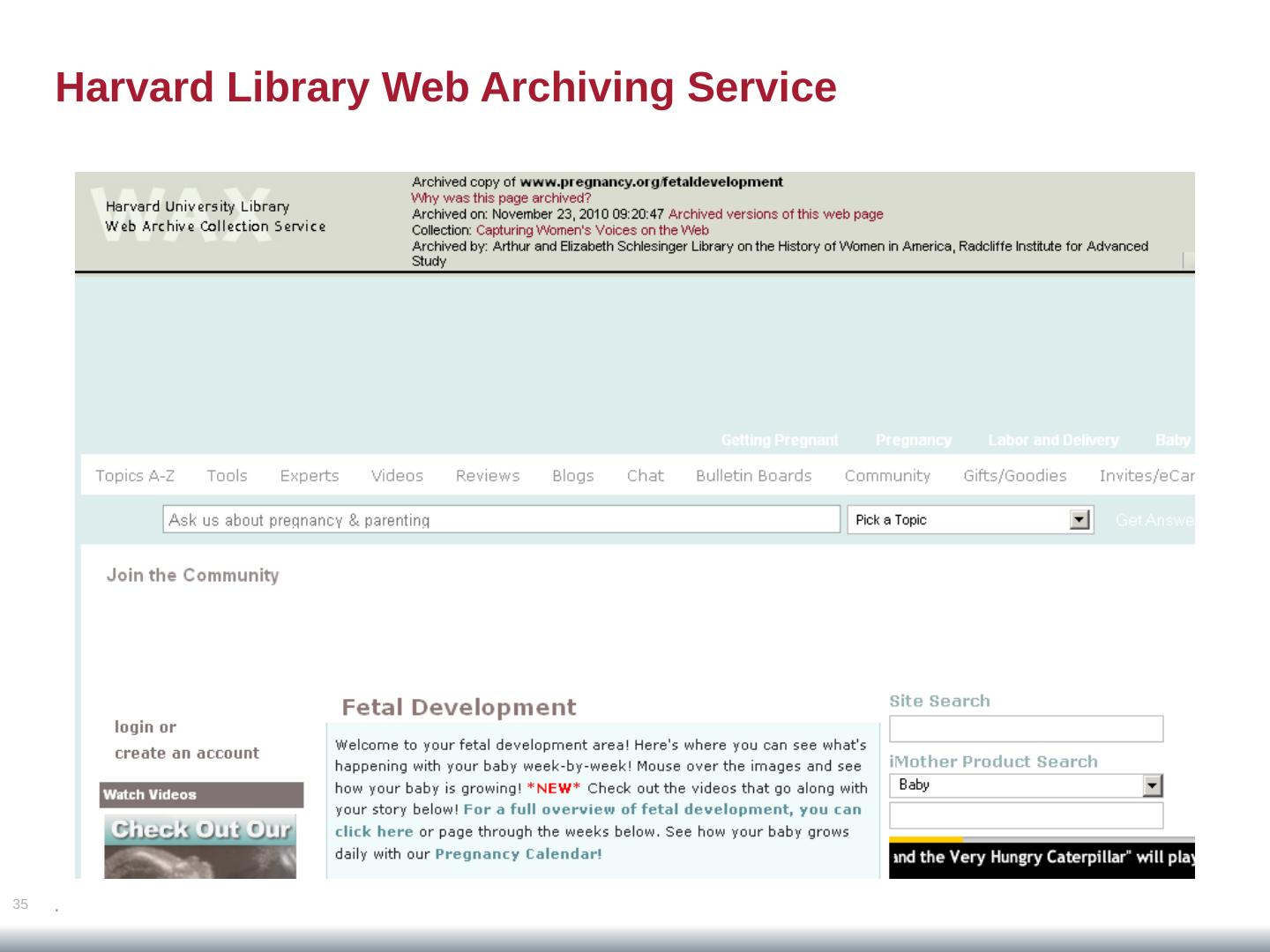Click the Very Hungry Caterpillar ticker banner
Screen dimensions: 1270x952
coord(1042,858)
